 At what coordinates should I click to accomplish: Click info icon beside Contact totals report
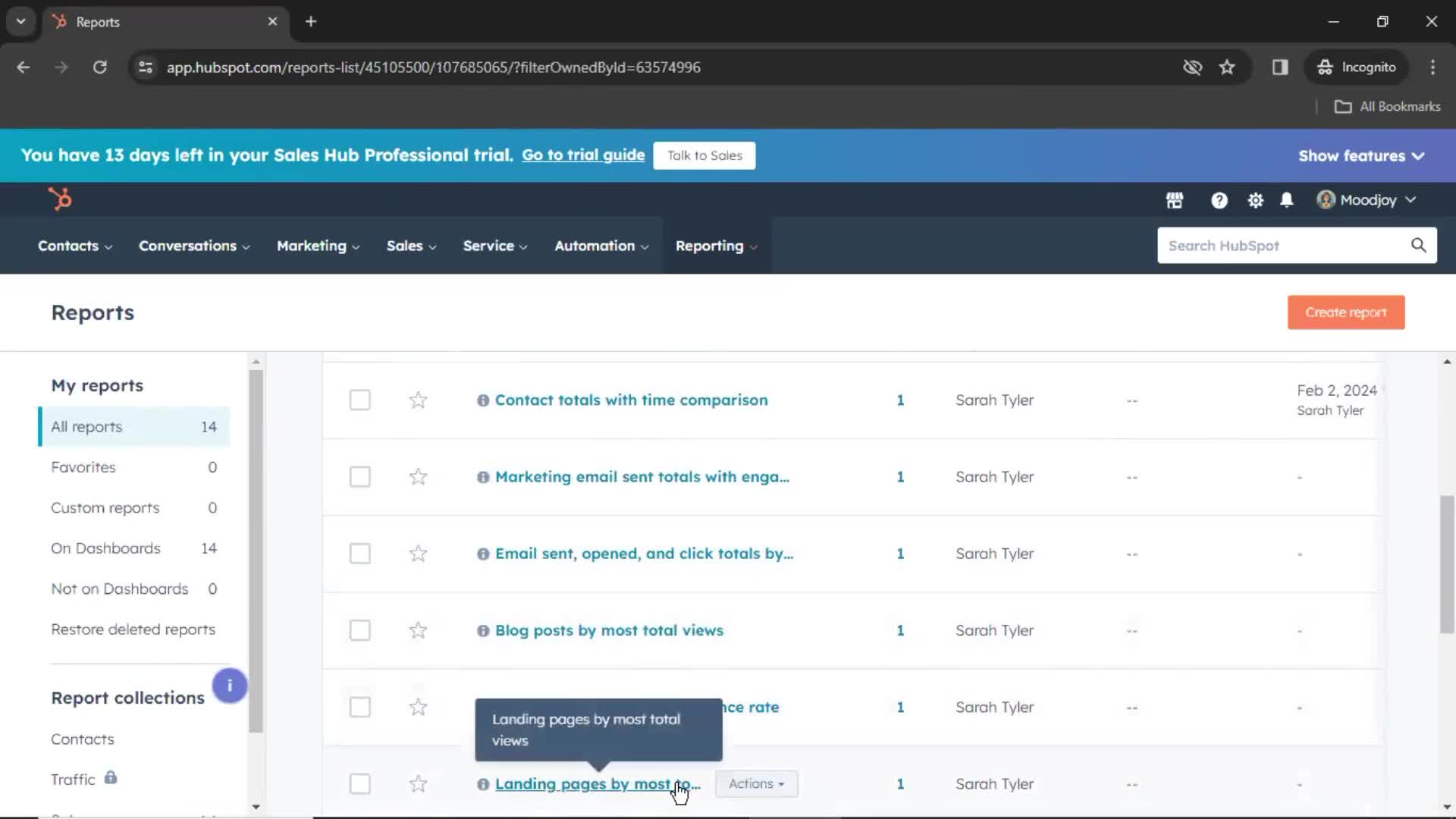tap(482, 400)
